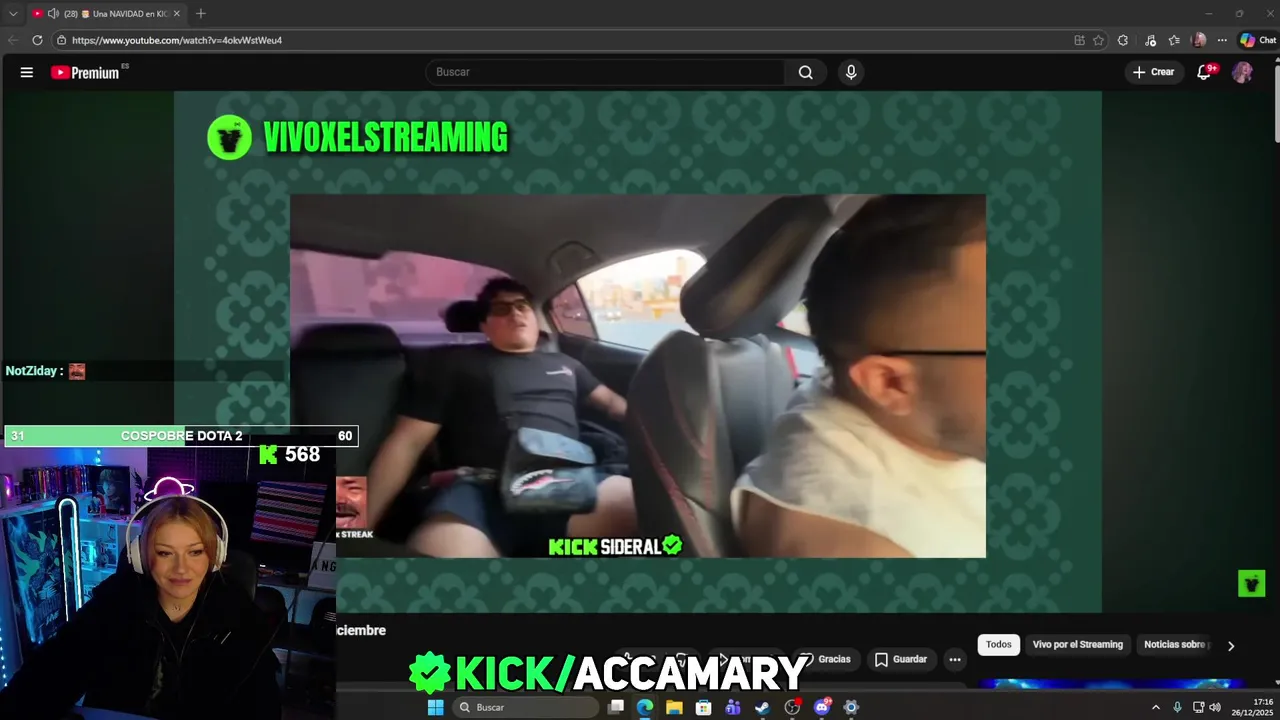Viewport: 1280px width, 720px height.
Task: Open Copilot Chat in browser
Action: tap(1258, 40)
